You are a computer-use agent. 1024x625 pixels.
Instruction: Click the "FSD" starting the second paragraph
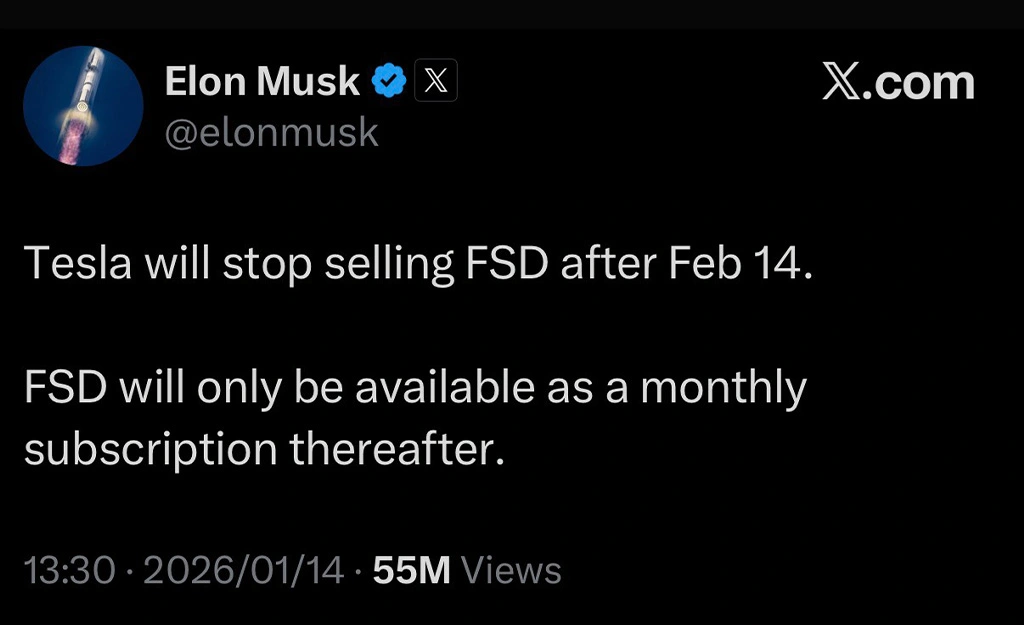coord(63,387)
